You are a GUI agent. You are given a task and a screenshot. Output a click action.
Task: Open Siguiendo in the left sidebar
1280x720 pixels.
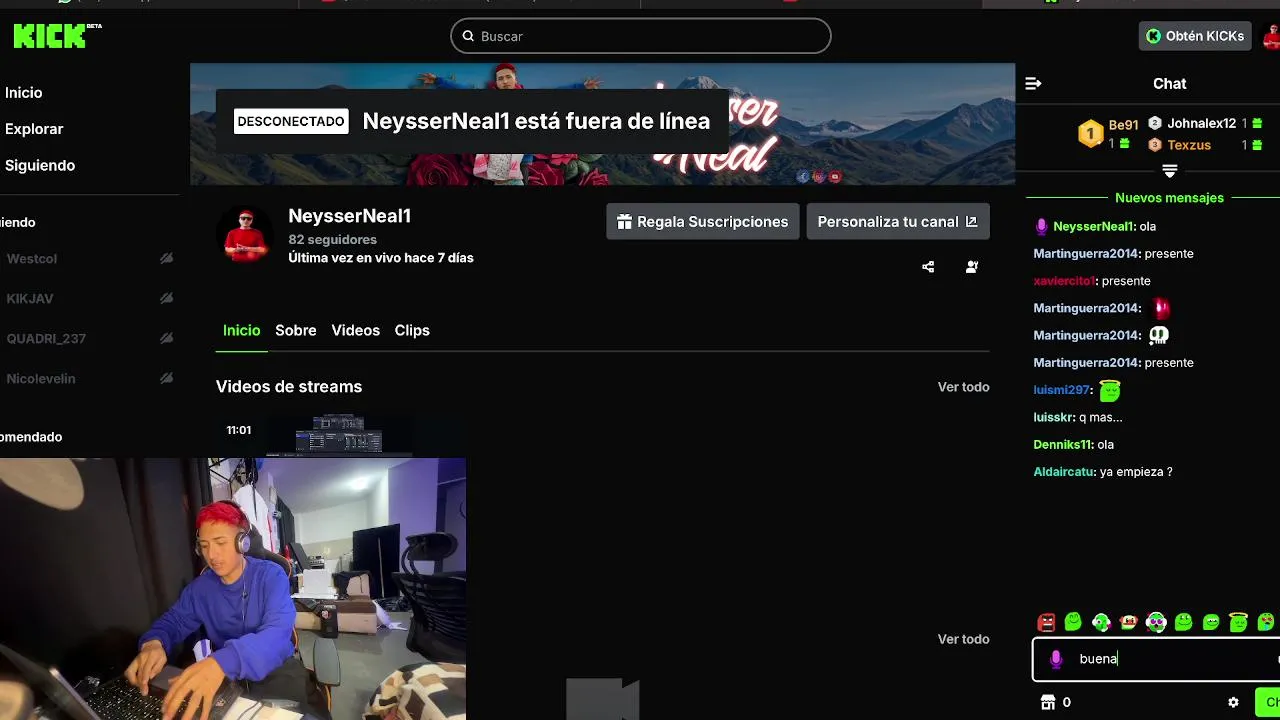point(40,165)
